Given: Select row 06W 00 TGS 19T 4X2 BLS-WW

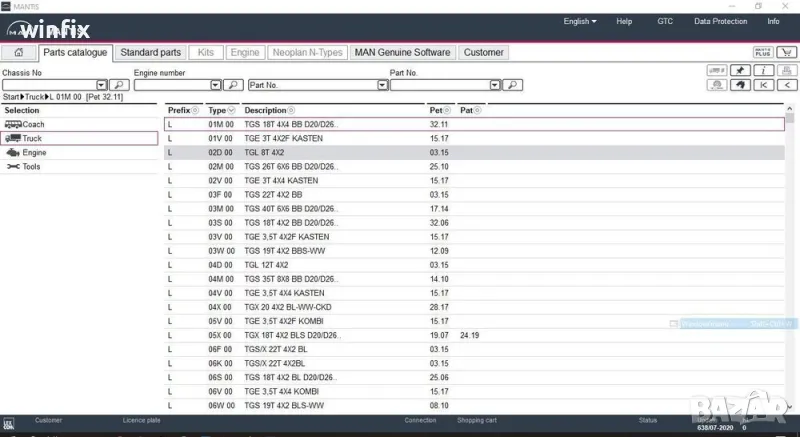Looking at the screenshot, I should (474, 406).
